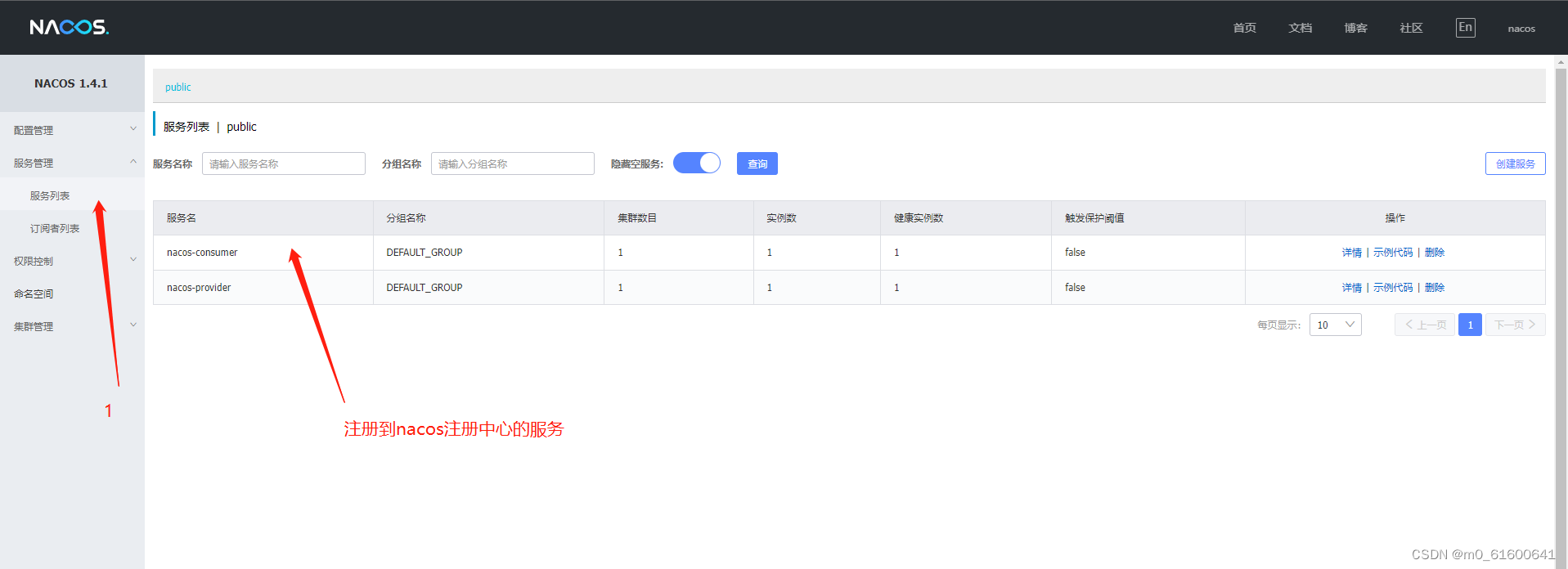Open 示例代码 for nacos-provider

(x=1393, y=288)
